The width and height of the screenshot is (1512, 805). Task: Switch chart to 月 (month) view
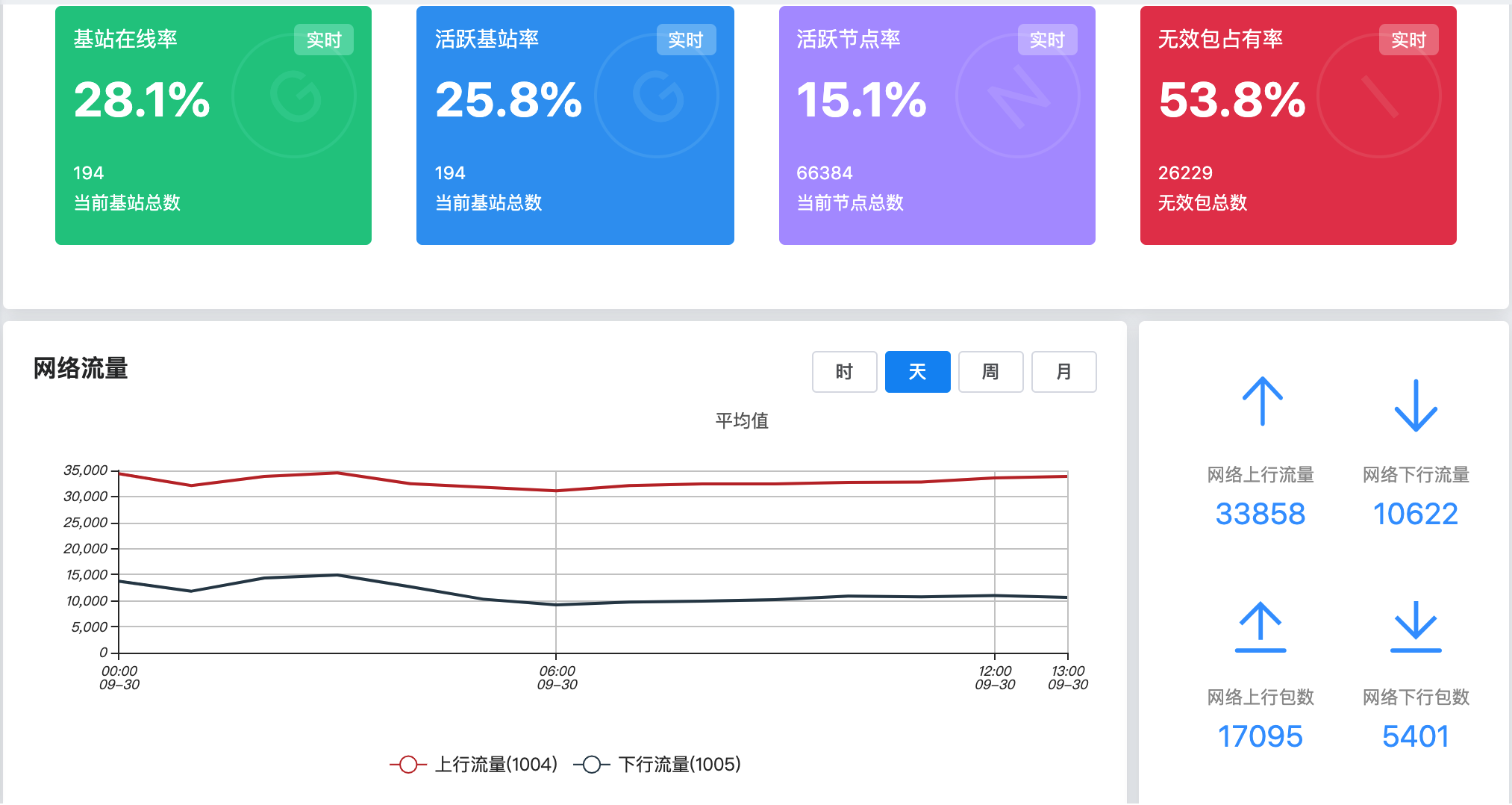pos(1063,372)
